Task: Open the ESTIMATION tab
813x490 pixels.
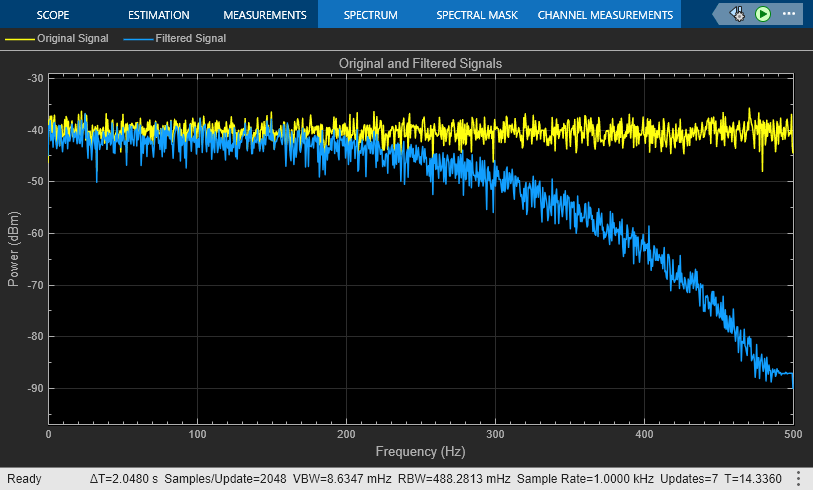Action: [160, 15]
